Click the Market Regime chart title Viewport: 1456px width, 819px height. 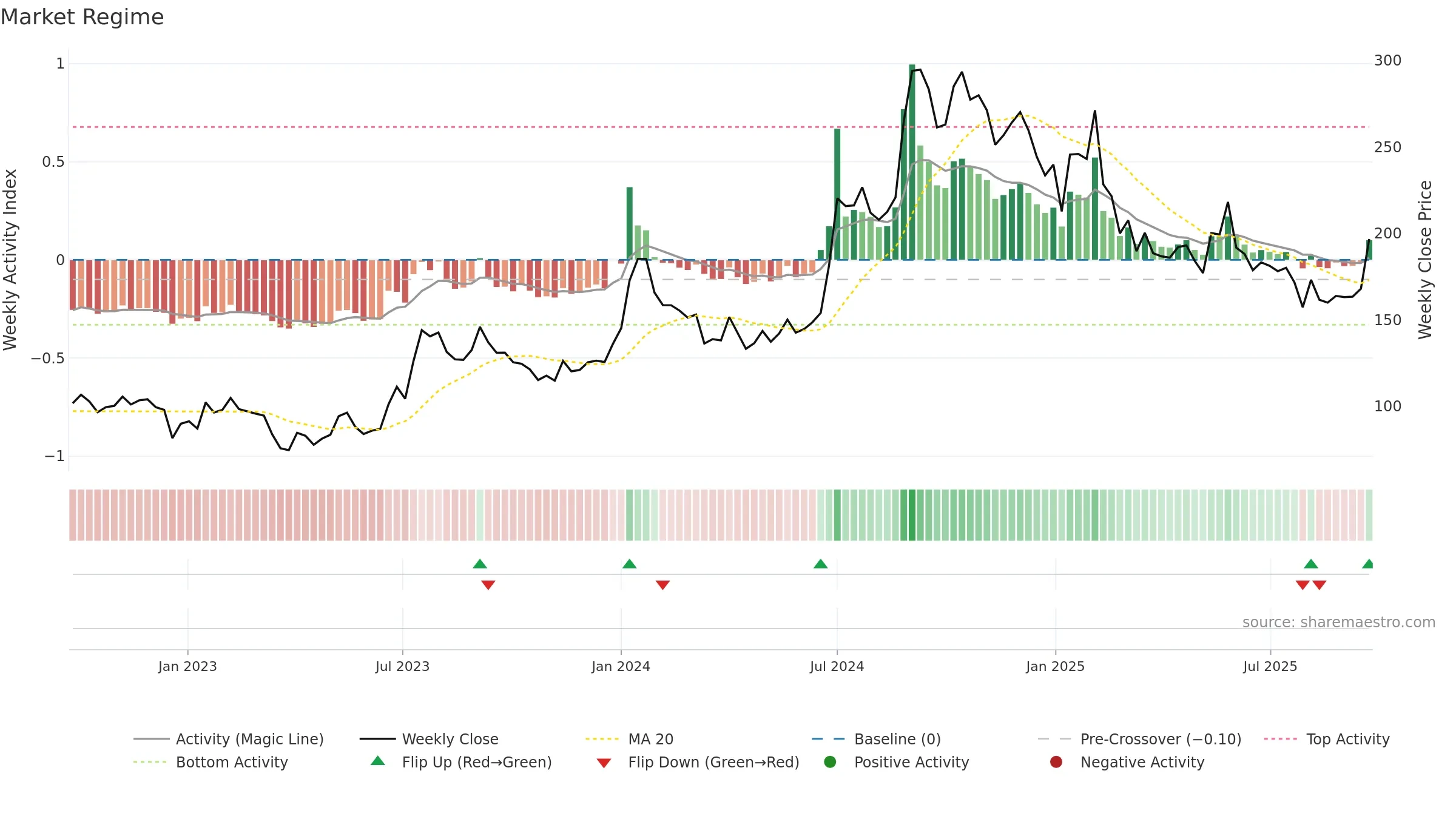(x=82, y=17)
